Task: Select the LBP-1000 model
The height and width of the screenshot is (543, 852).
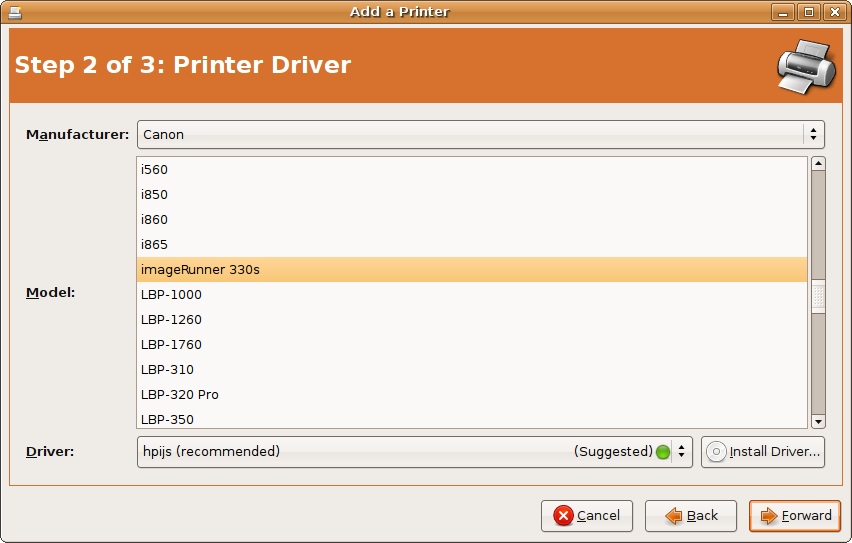Action: (x=472, y=295)
